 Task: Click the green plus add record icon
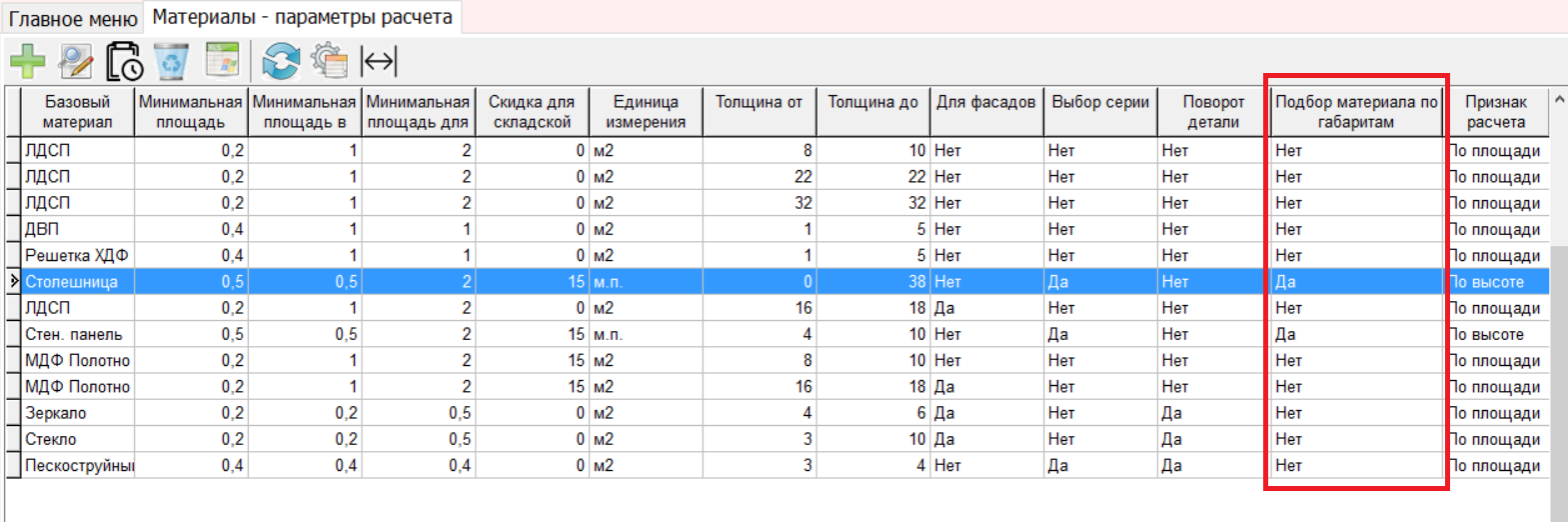(x=27, y=62)
